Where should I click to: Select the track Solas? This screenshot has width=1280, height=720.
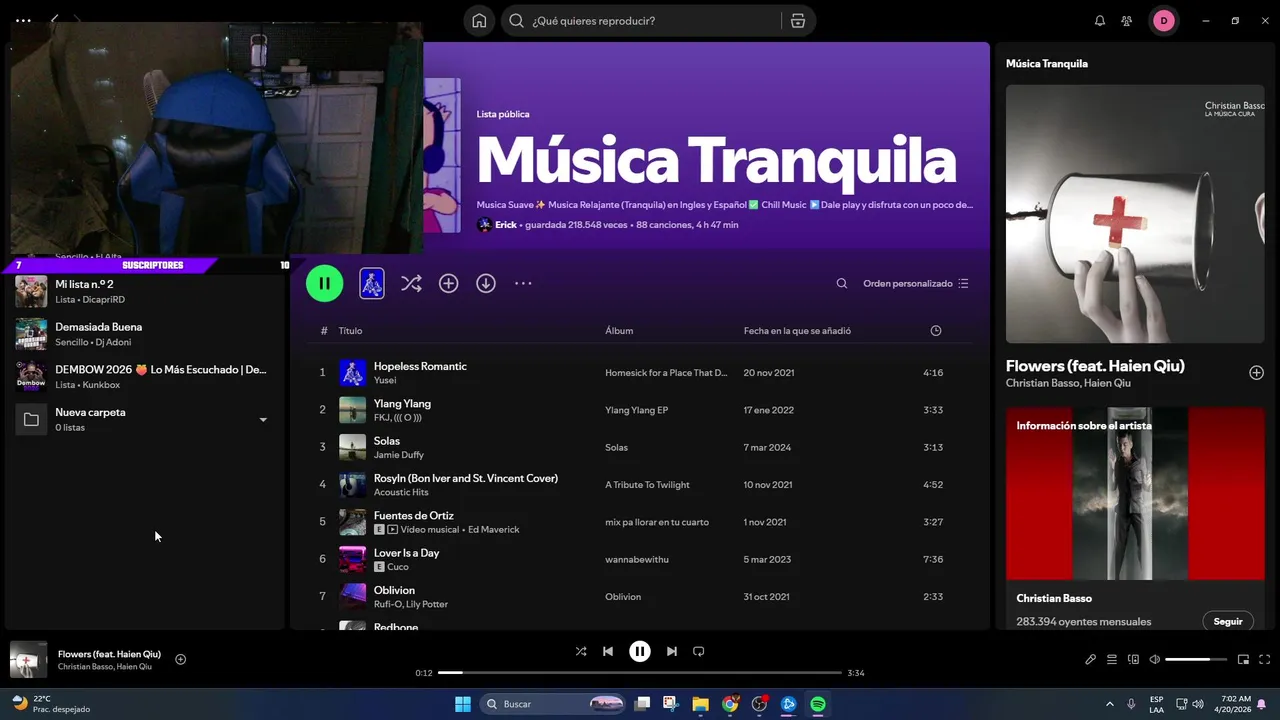386,441
